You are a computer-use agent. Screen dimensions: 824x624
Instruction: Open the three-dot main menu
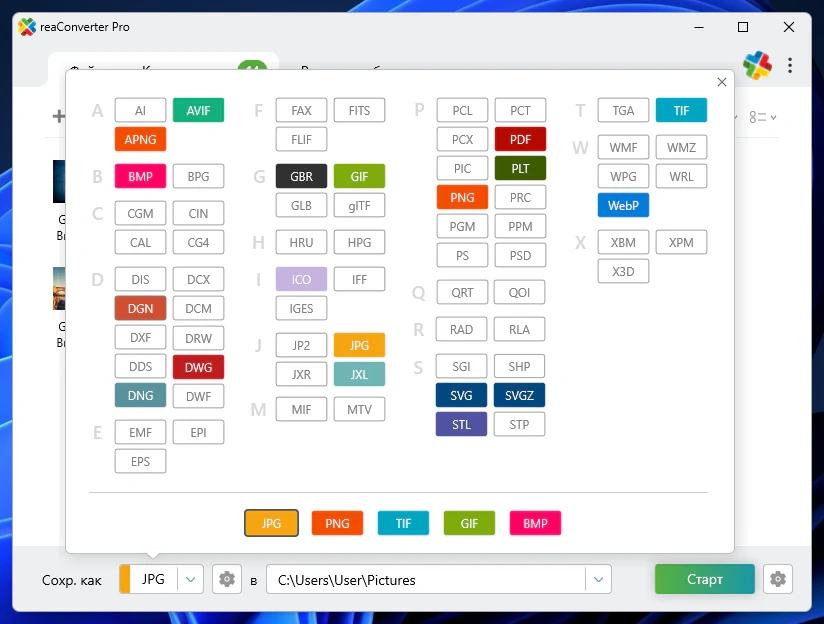[x=790, y=66]
